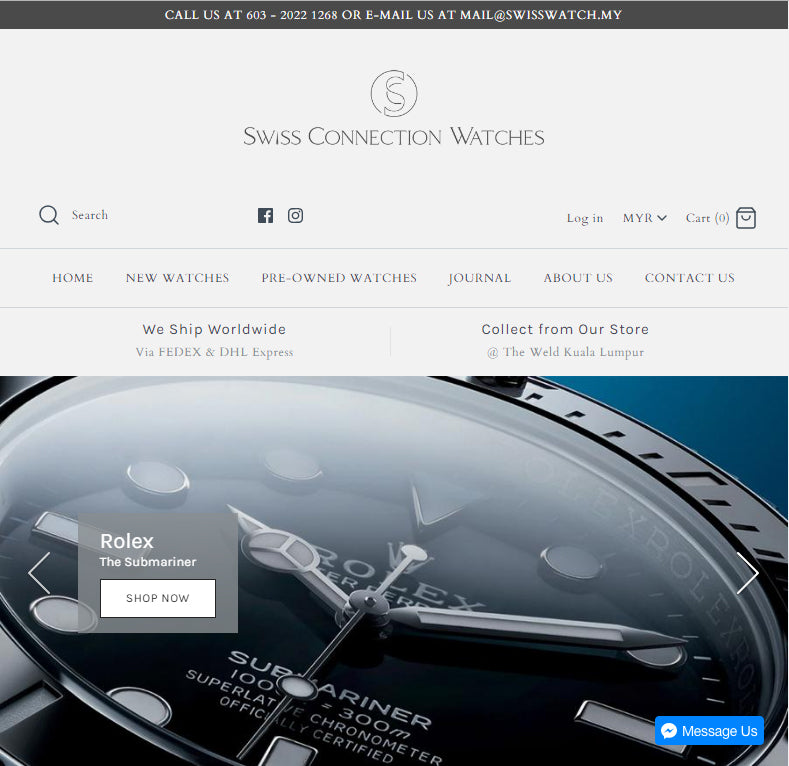Open Messenger chat via Message Us
The width and height of the screenshot is (789, 766).
(x=709, y=730)
